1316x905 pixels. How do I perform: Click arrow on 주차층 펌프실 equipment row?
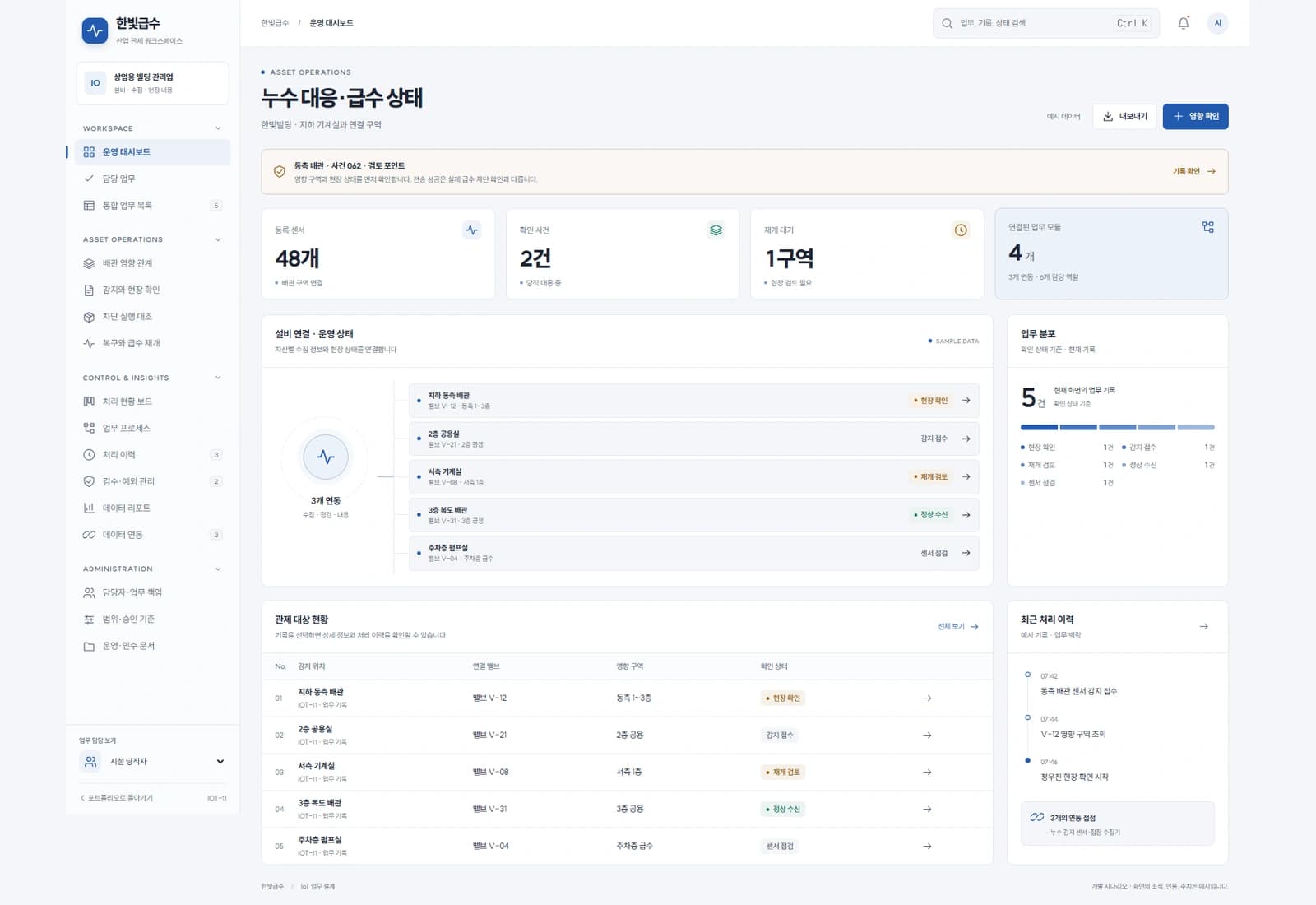pyautogui.click(x=966, y=553)
